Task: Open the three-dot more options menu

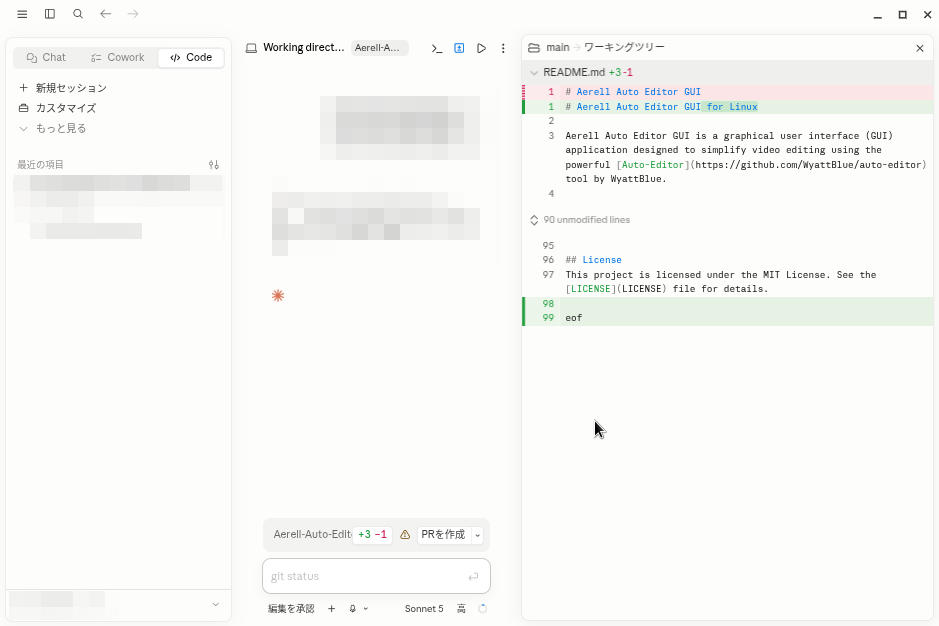Action: click(x=503, y=48)
